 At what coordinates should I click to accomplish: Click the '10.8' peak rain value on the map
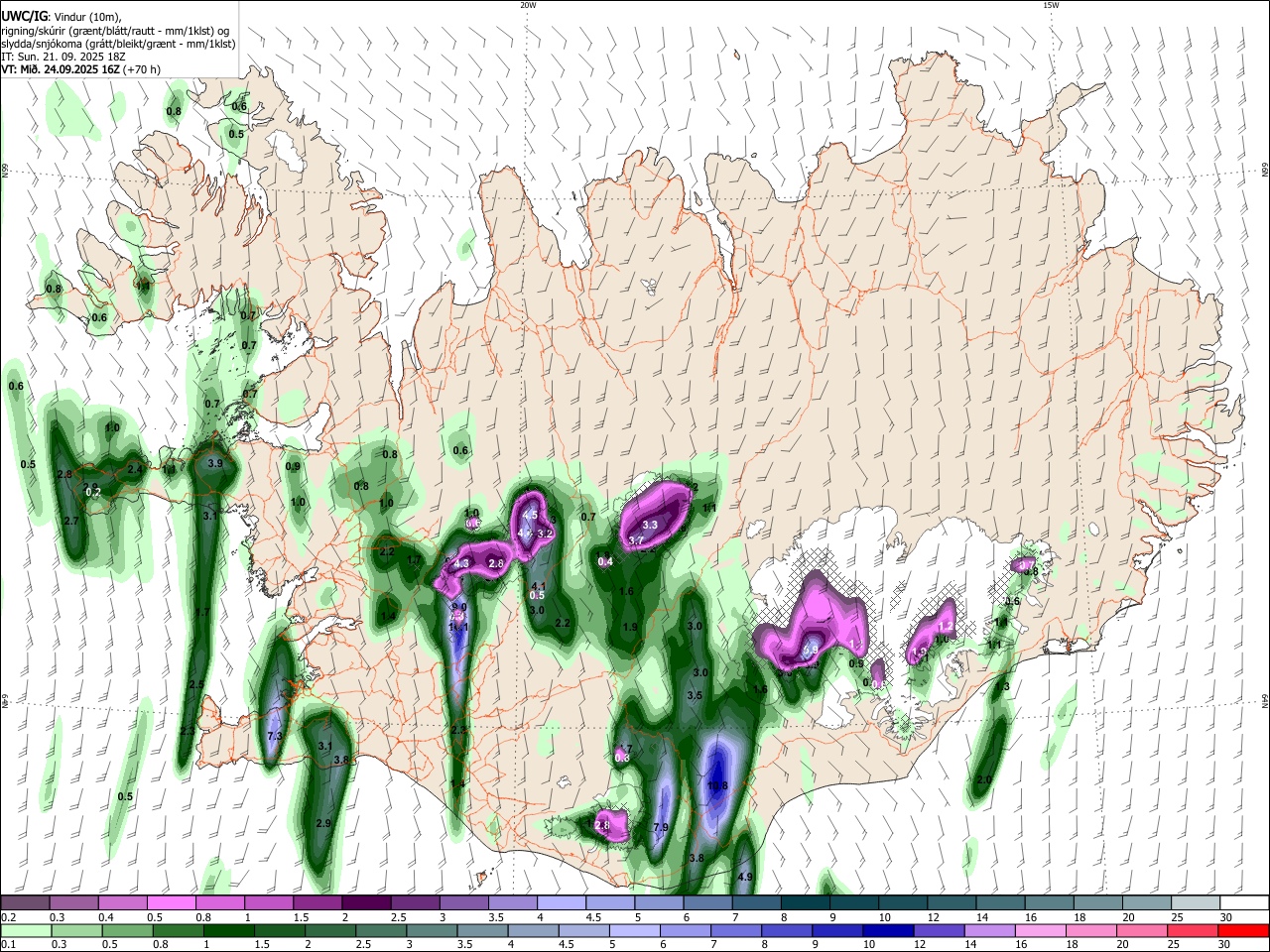pos(717,785)
